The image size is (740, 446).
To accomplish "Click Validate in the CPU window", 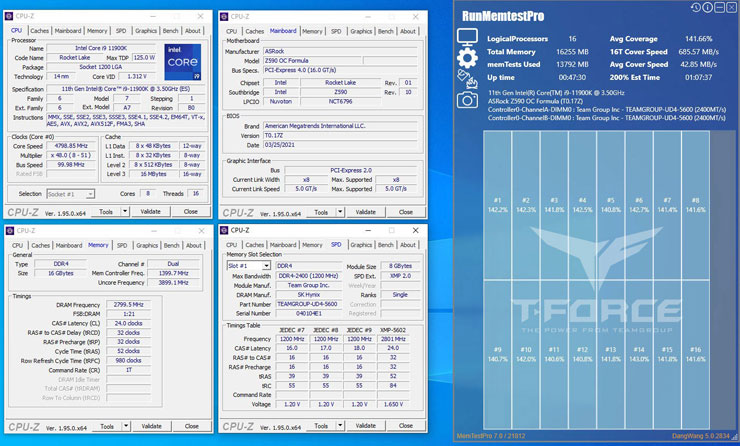I will [151, 211].
